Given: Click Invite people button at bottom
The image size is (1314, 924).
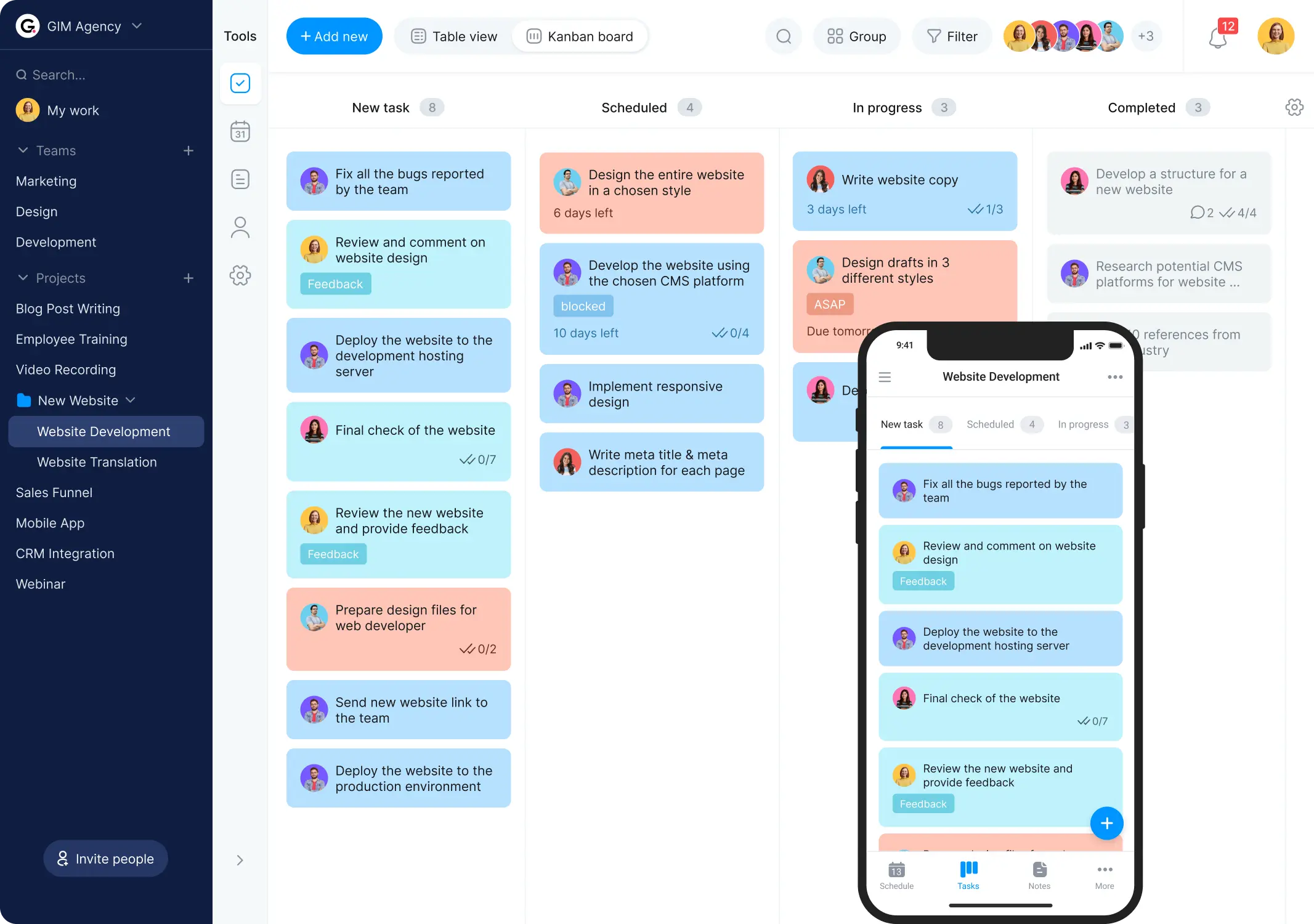Looking at the screenshot, I should [105, 858].
